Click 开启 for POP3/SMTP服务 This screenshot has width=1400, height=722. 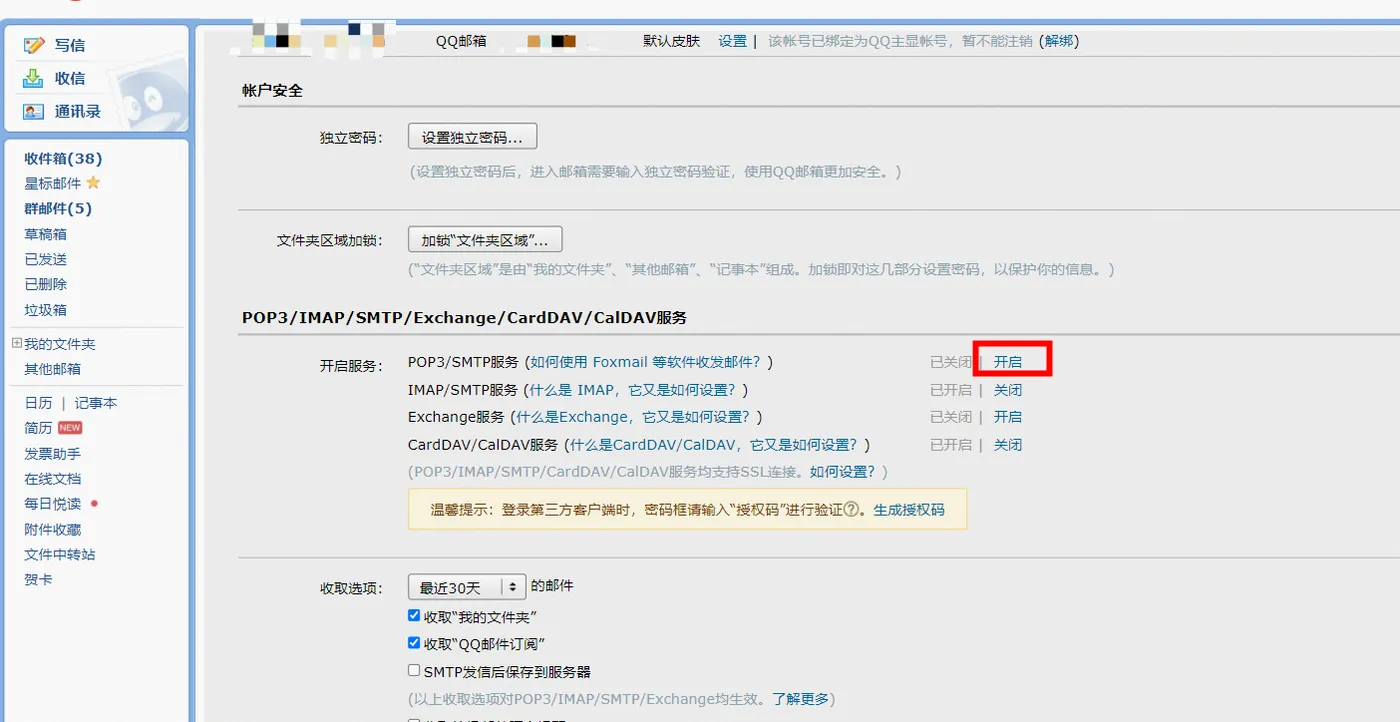pyautogui.click(x=1007, y=362)
